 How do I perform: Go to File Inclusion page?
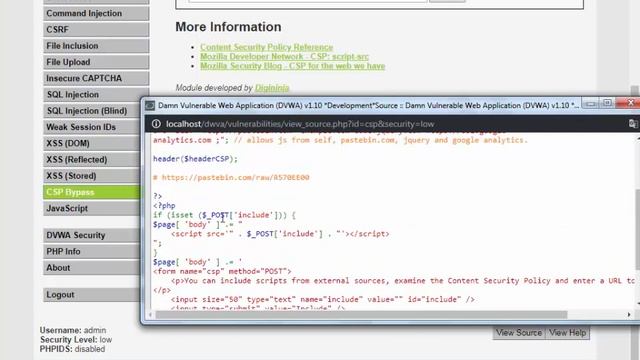[96, 46]
